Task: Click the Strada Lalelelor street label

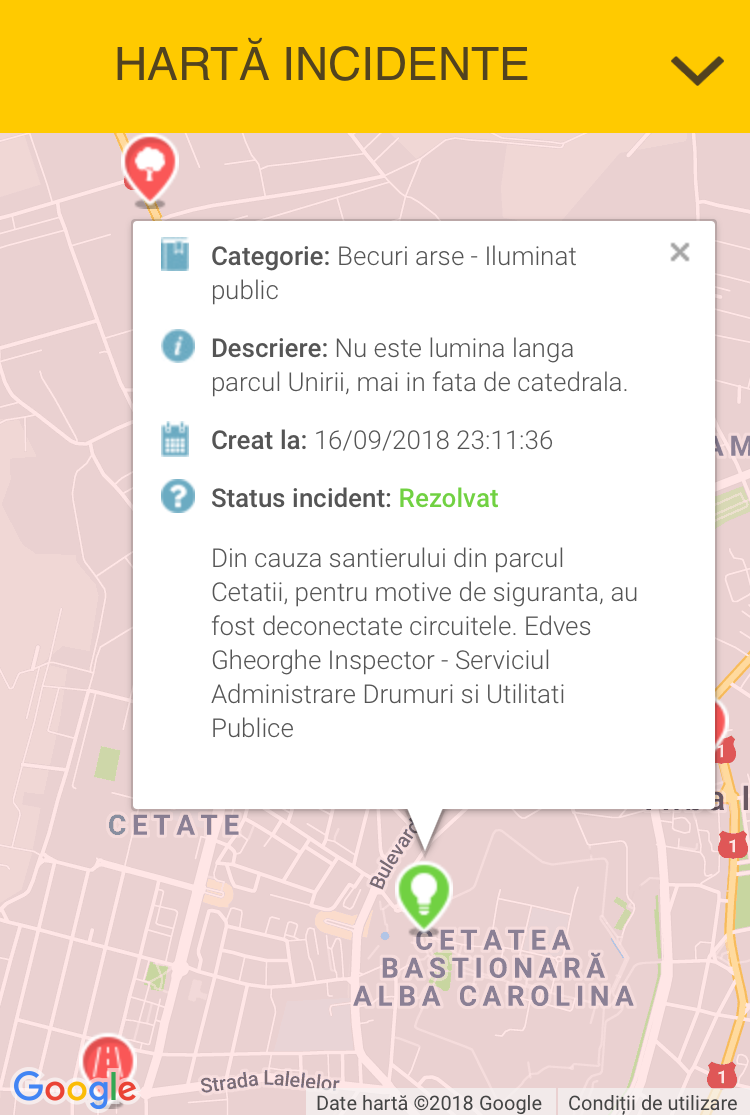Action: pos(270,1082)
